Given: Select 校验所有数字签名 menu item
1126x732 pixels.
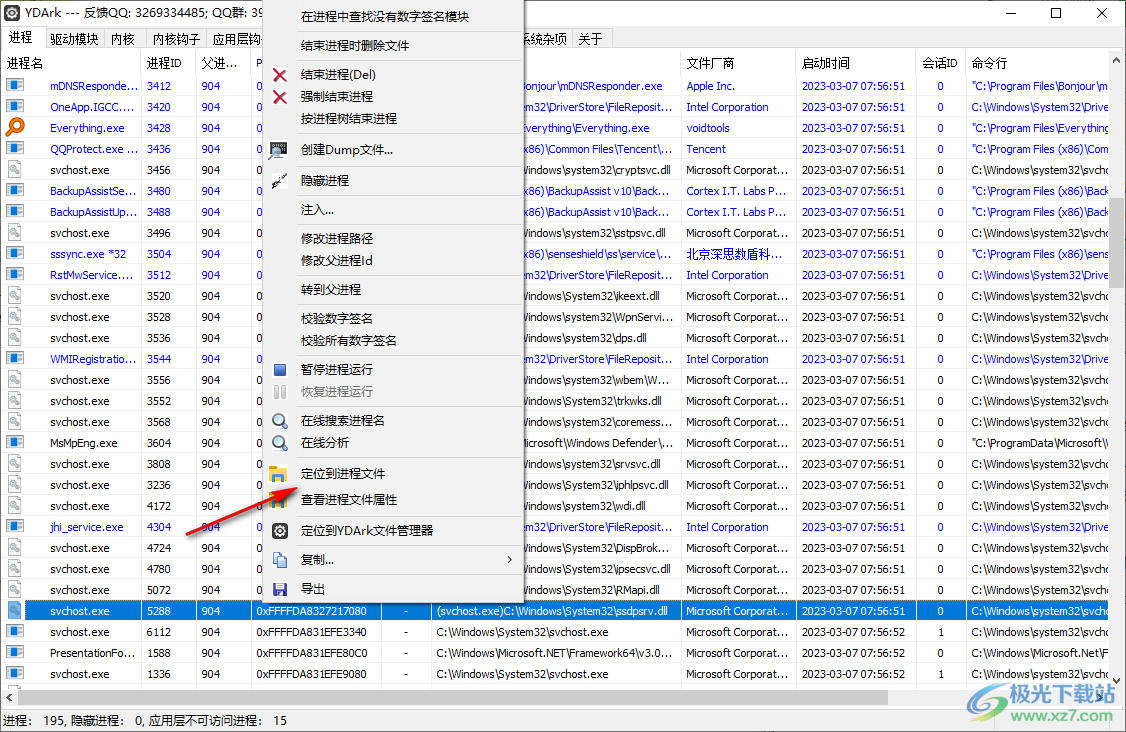Looking at the screenshot, I should pos(349,340).
